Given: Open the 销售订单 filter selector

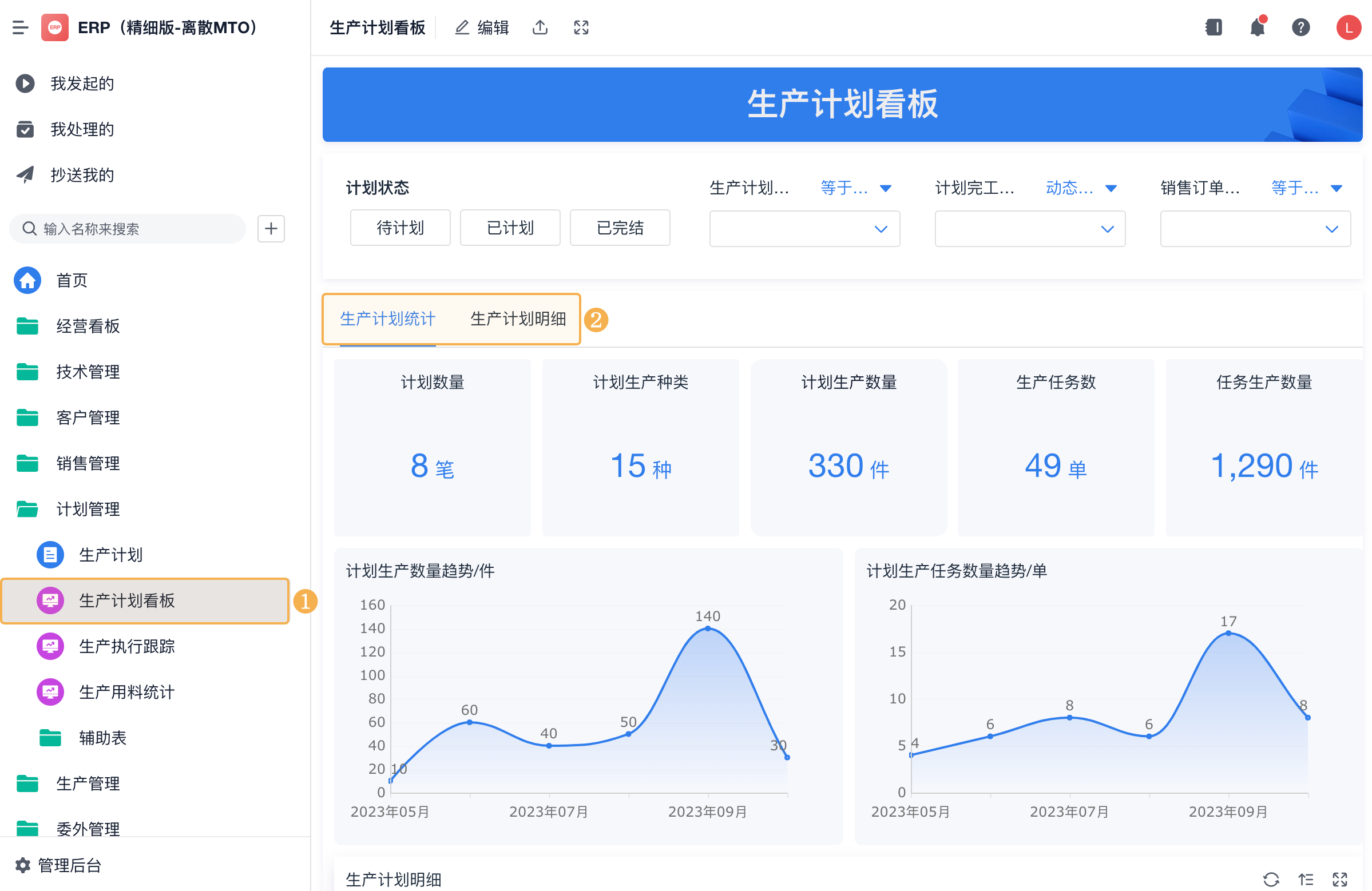Looking at the screenshot, I should 1255,228.
